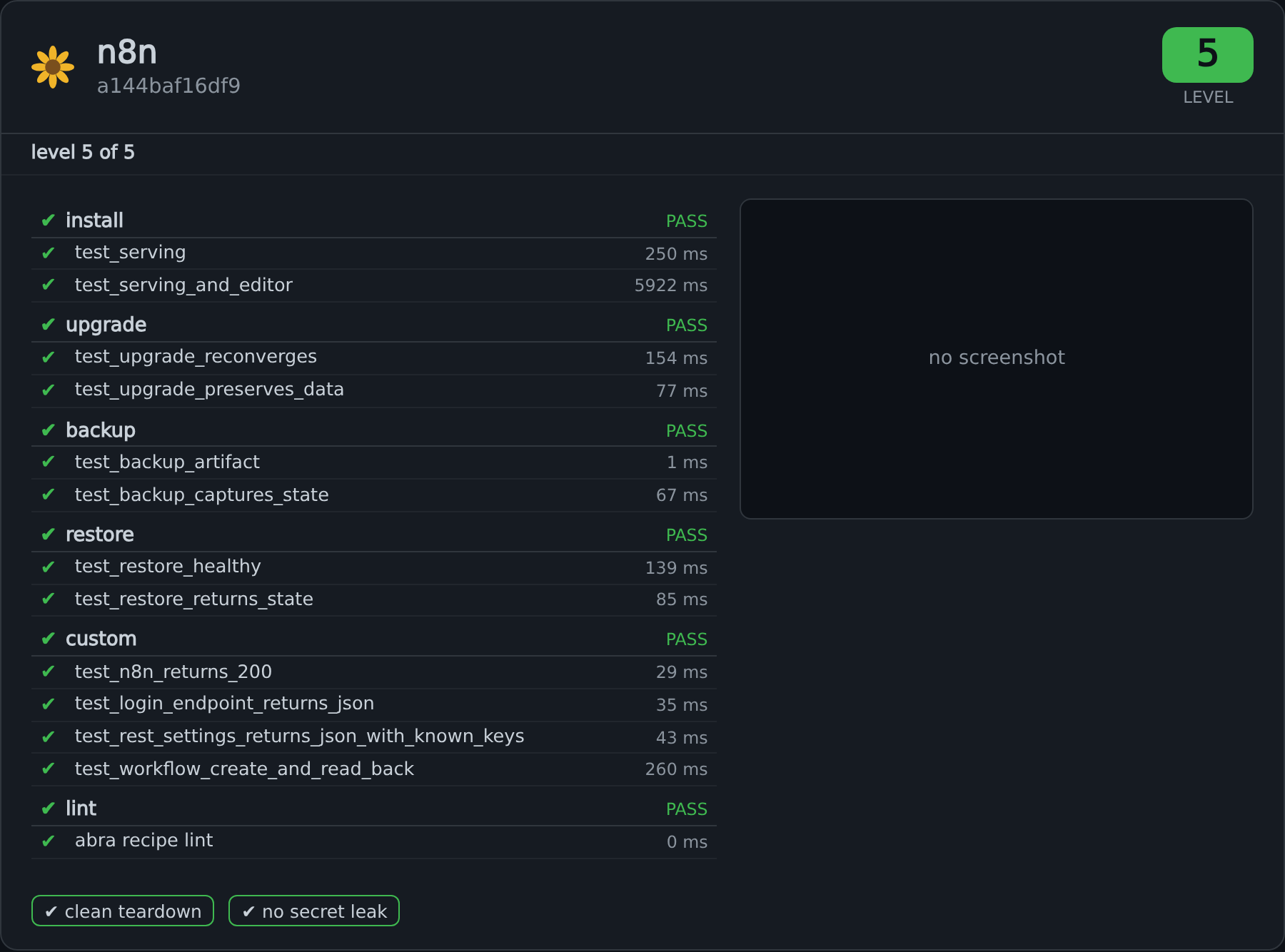Click the lint section header
This screenshot has width=1285, height=952.
374,809
